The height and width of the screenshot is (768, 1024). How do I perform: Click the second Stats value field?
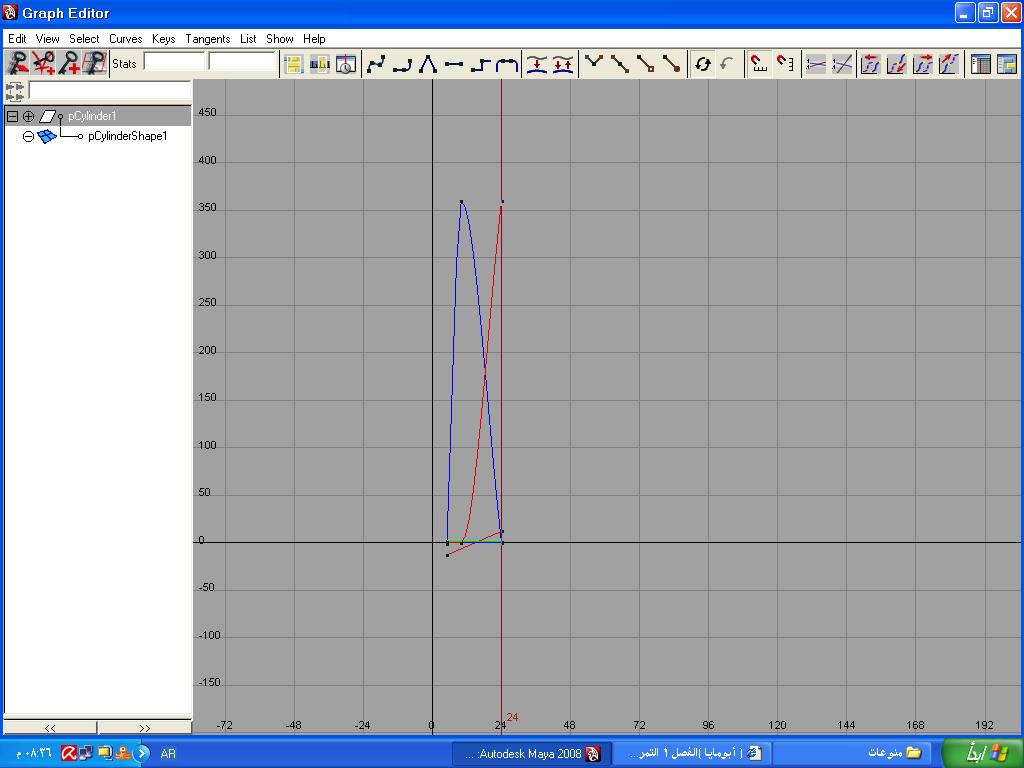[242, 62]
